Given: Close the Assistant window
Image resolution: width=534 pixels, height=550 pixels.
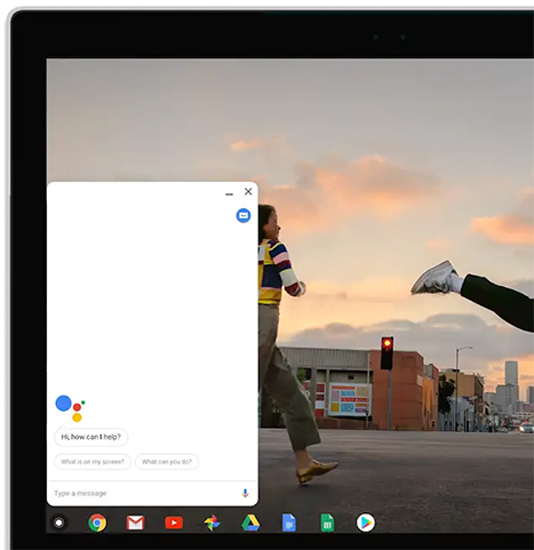Looking at the screenshot, I should coord(248,192).
